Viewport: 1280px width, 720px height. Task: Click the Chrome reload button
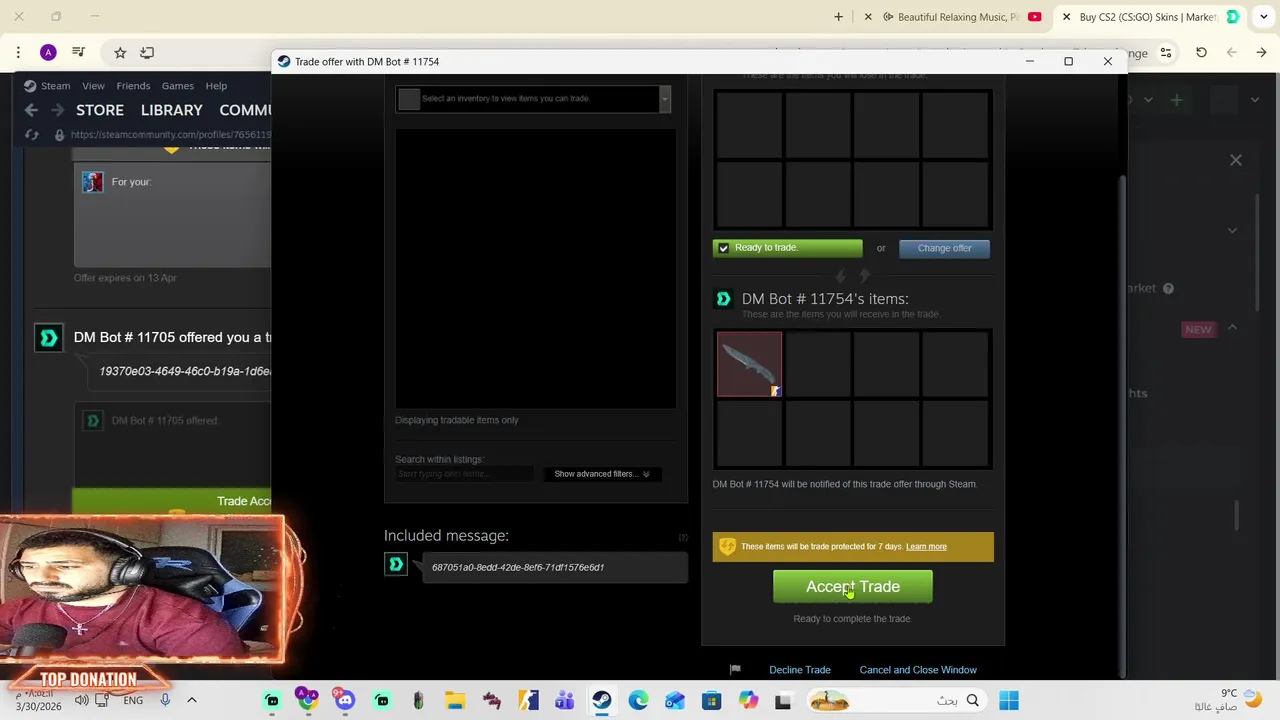pos(1201,52)
